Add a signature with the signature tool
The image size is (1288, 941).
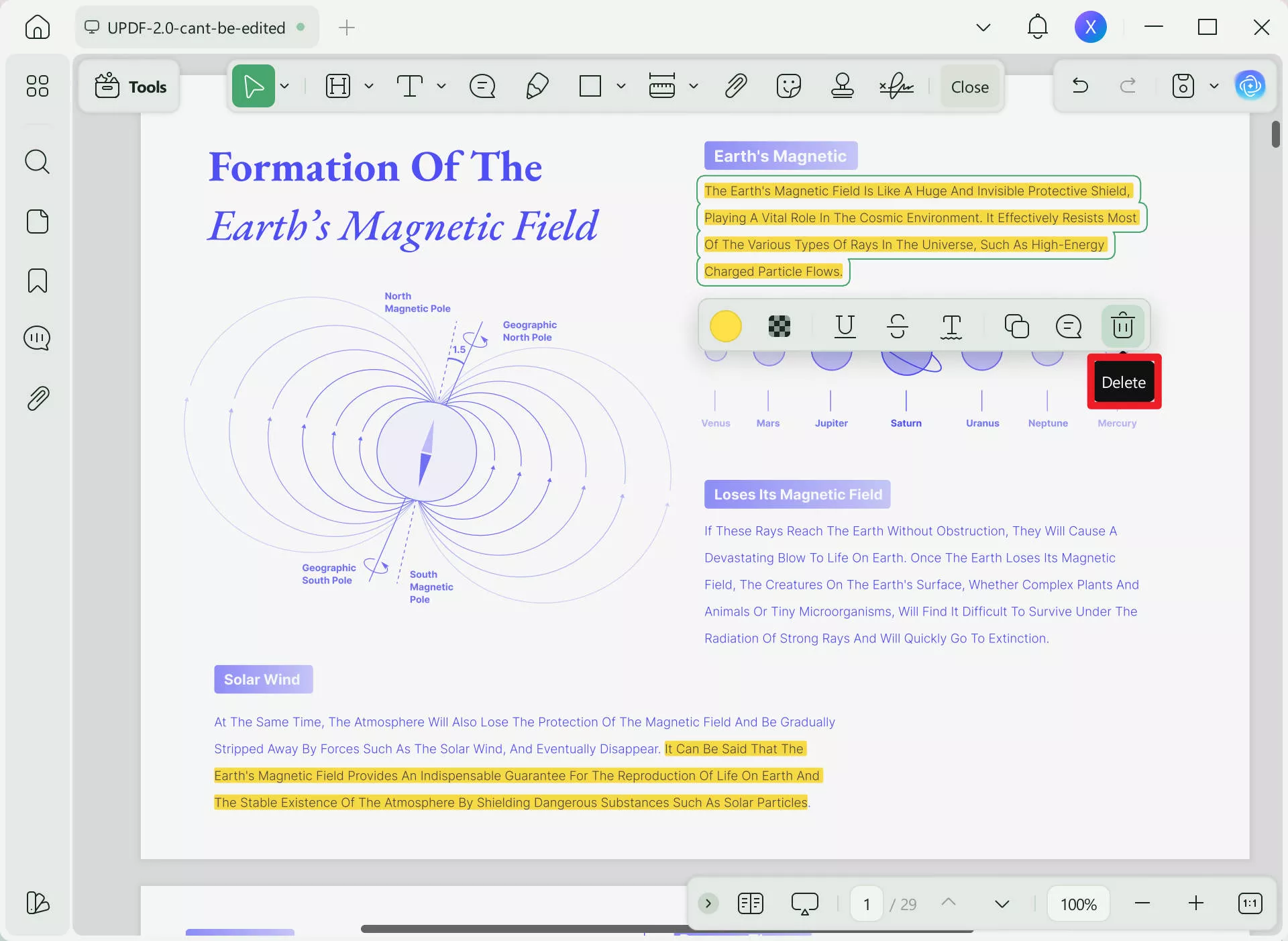click(896, 86)
